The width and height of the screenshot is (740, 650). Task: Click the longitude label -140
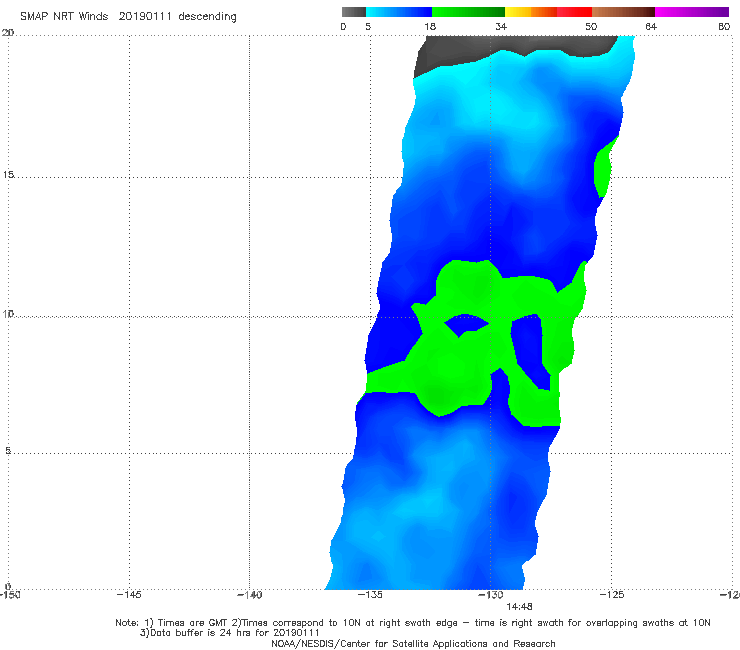click(x=249, y=594)
